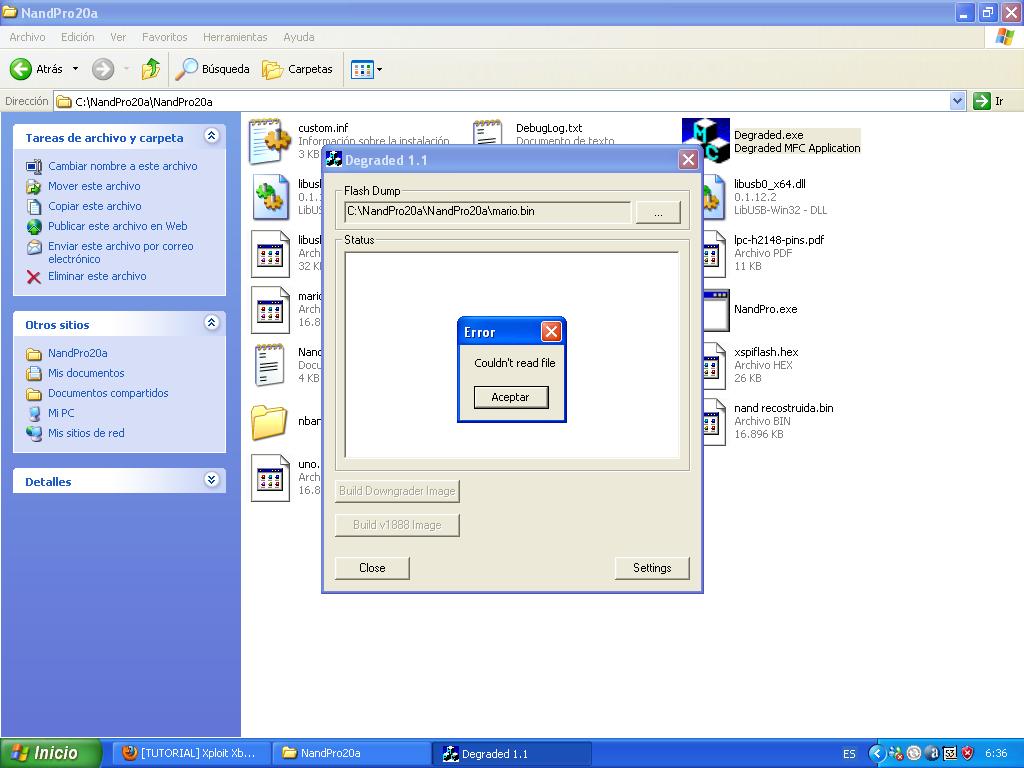
Task: Open the Búsqueda search toolbar button
Action: tap(213, 69)
